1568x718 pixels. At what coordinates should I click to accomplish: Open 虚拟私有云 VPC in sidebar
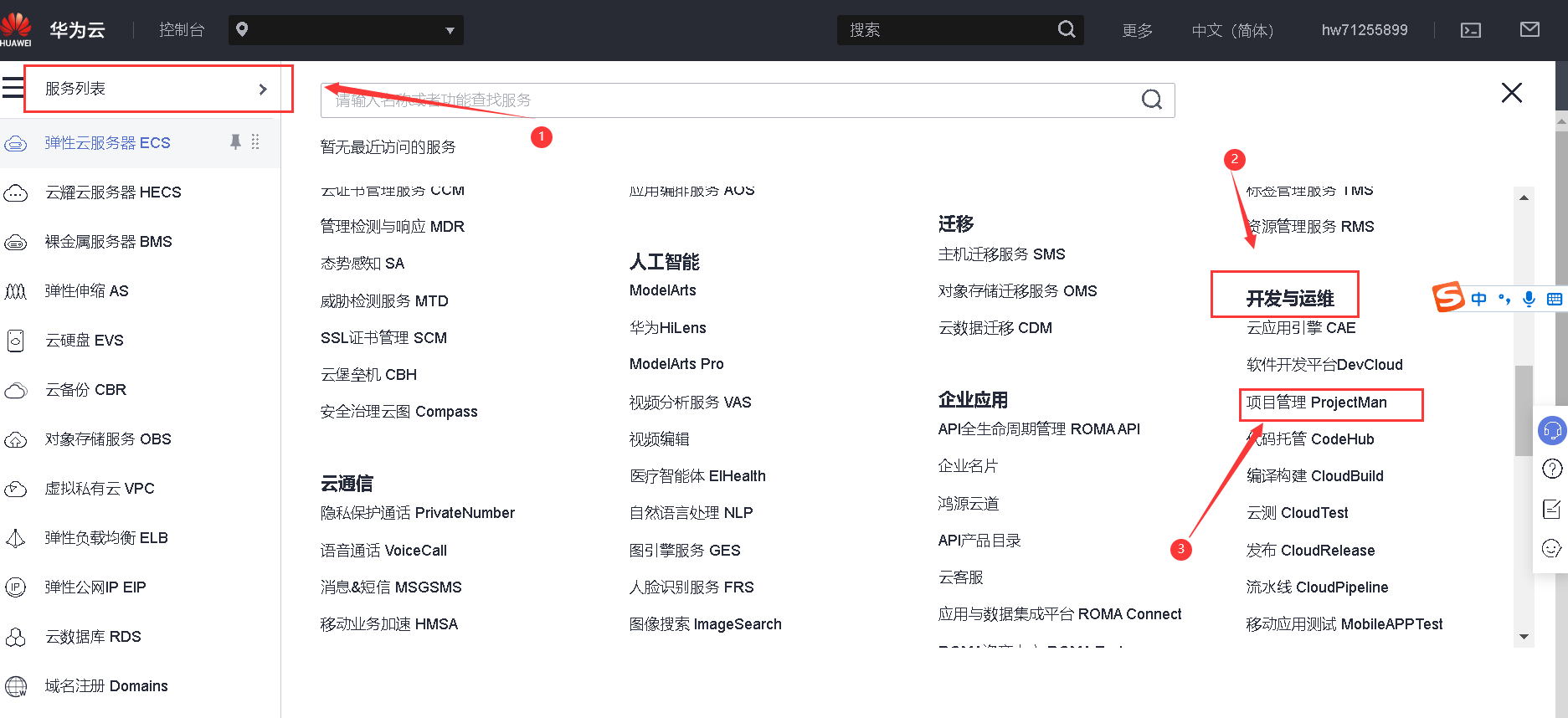100,489
